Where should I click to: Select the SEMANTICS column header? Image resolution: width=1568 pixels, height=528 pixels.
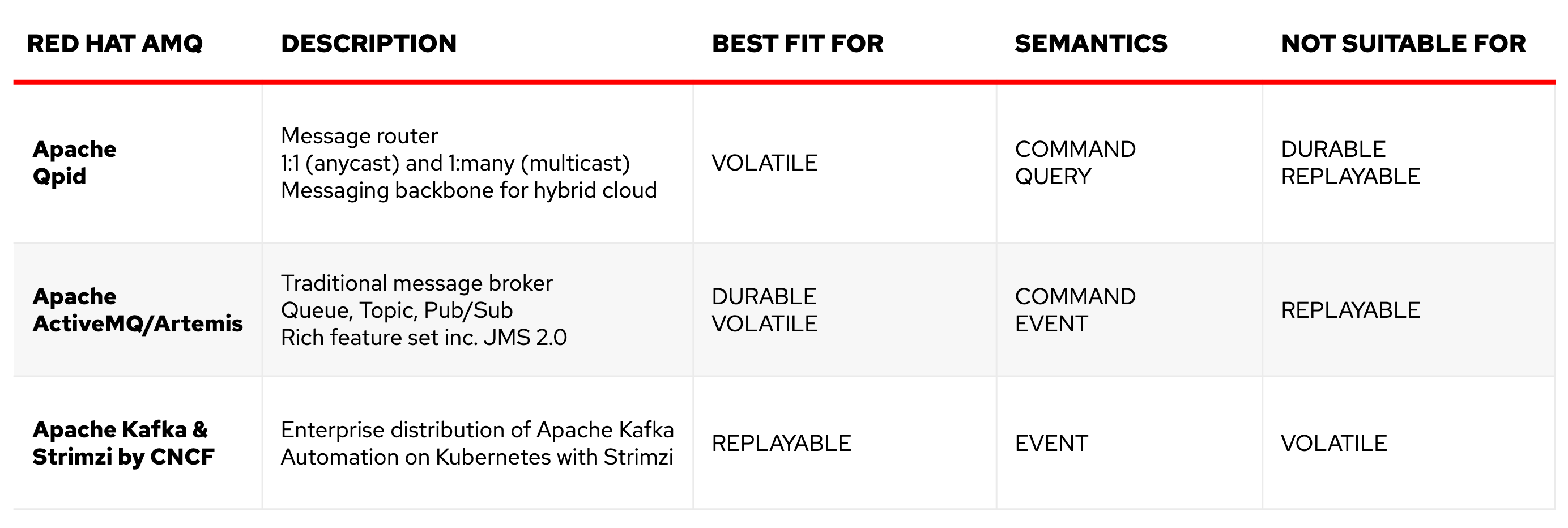tap(1091, 44)
